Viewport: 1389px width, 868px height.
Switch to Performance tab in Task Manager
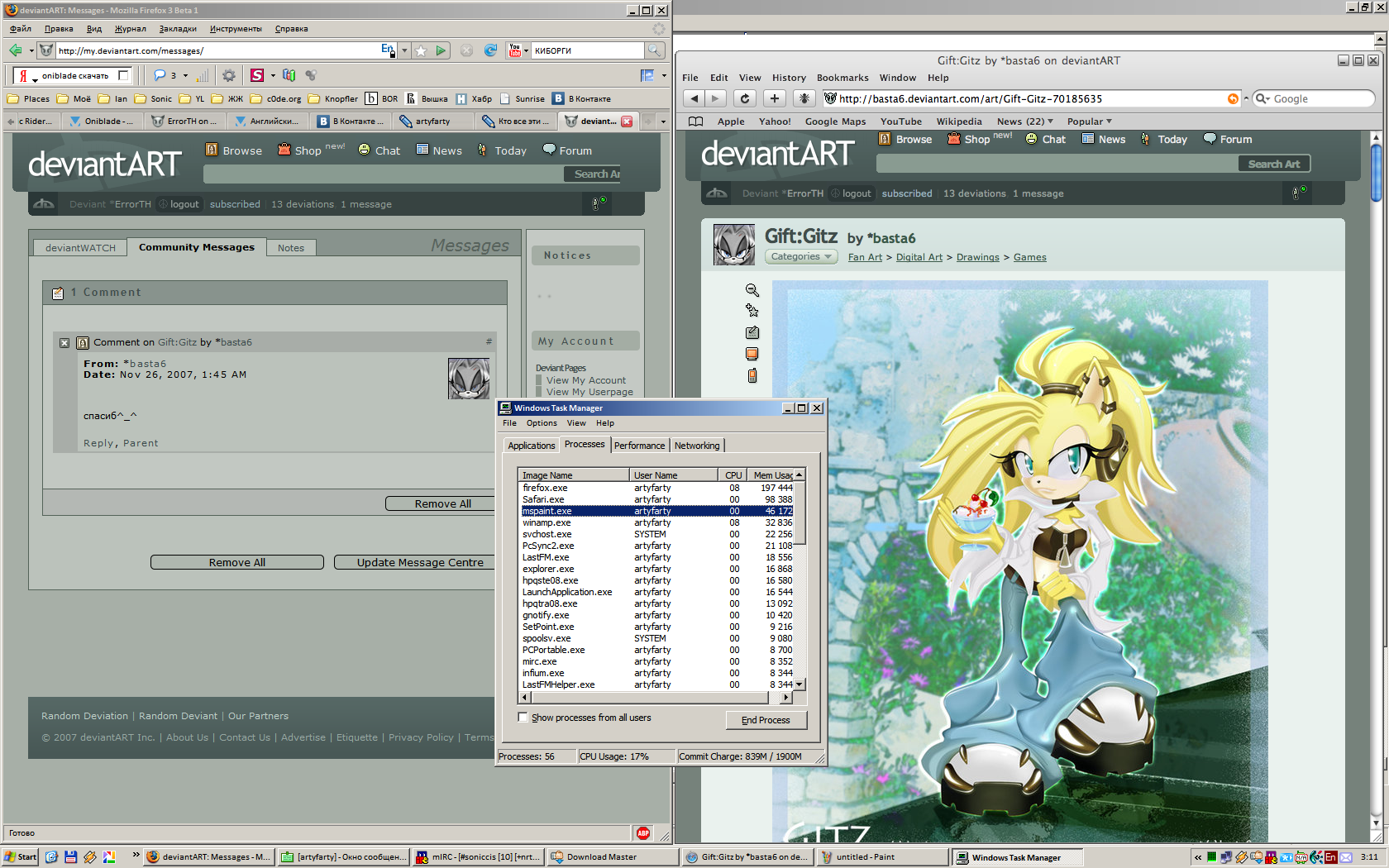[639, 446]
